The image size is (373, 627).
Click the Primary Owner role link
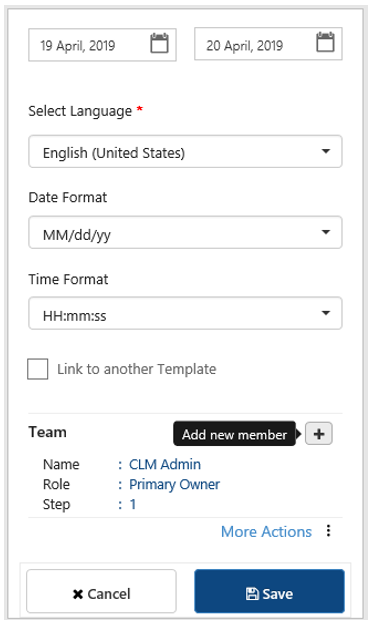tap(174, 484)
